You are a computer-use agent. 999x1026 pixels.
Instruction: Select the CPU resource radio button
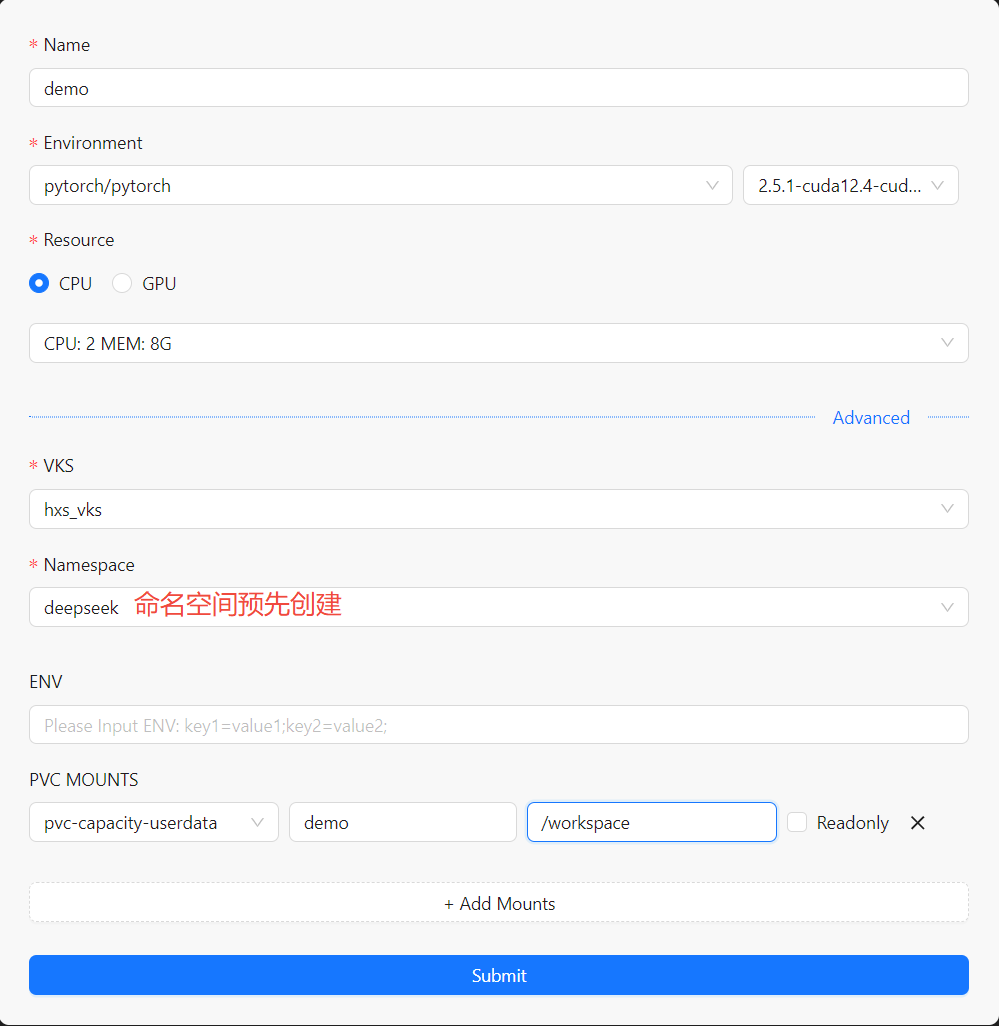point(39,284)
